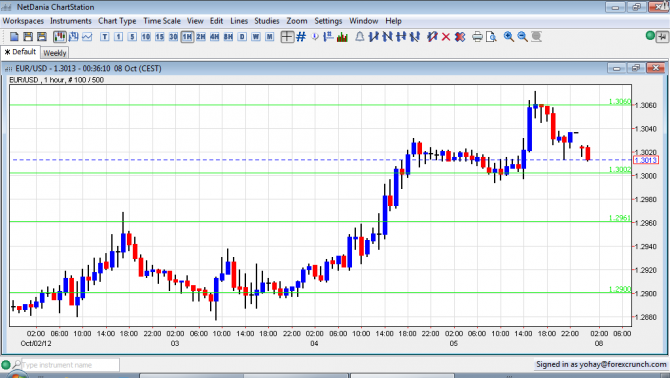
Task: Switch to the Default workspace tab
Action: point(20,52)
